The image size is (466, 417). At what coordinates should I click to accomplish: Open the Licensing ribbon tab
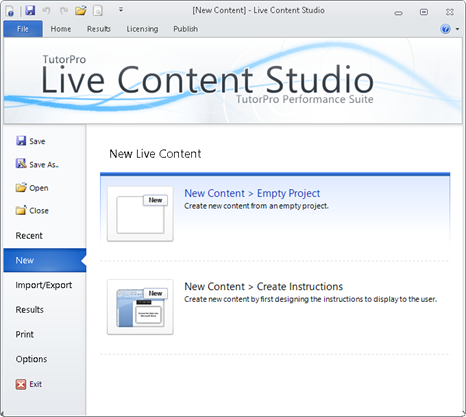(142, 29)
